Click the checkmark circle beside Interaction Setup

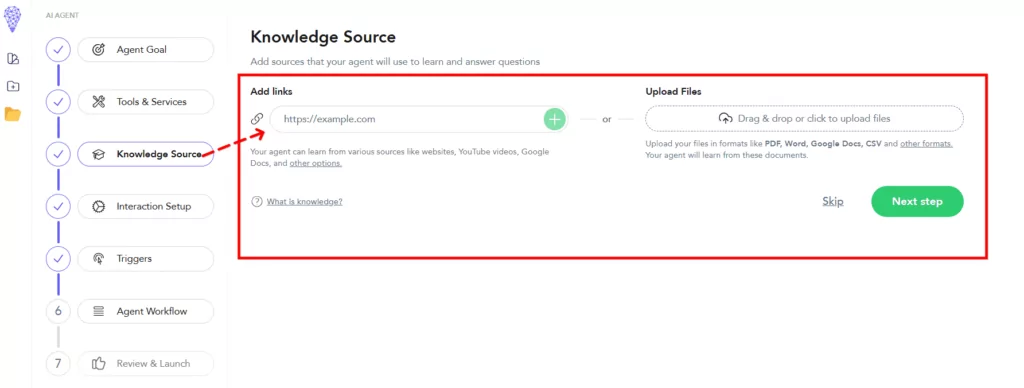[58, 206]
